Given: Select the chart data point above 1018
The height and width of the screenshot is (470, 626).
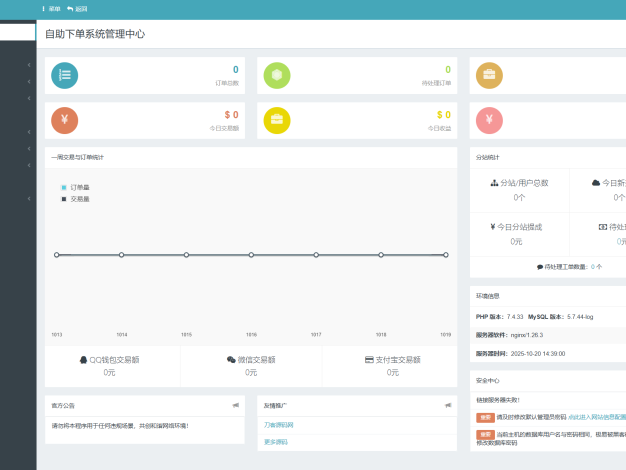Looking at the screenshot, I should pyautogui.click(x=381, y=255).
